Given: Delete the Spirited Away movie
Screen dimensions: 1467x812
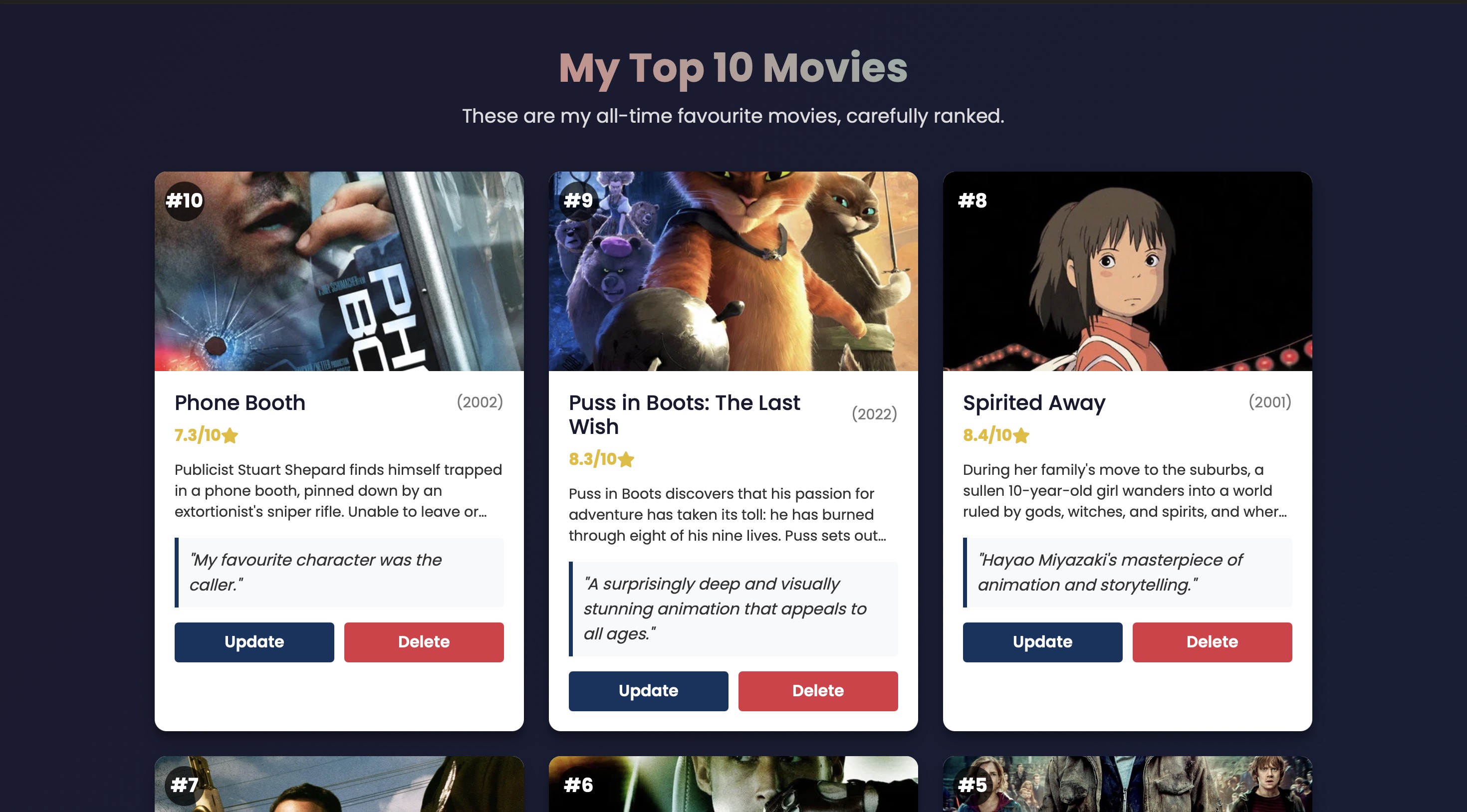Looking at the screenshot, I should (x=1212, y=642).
